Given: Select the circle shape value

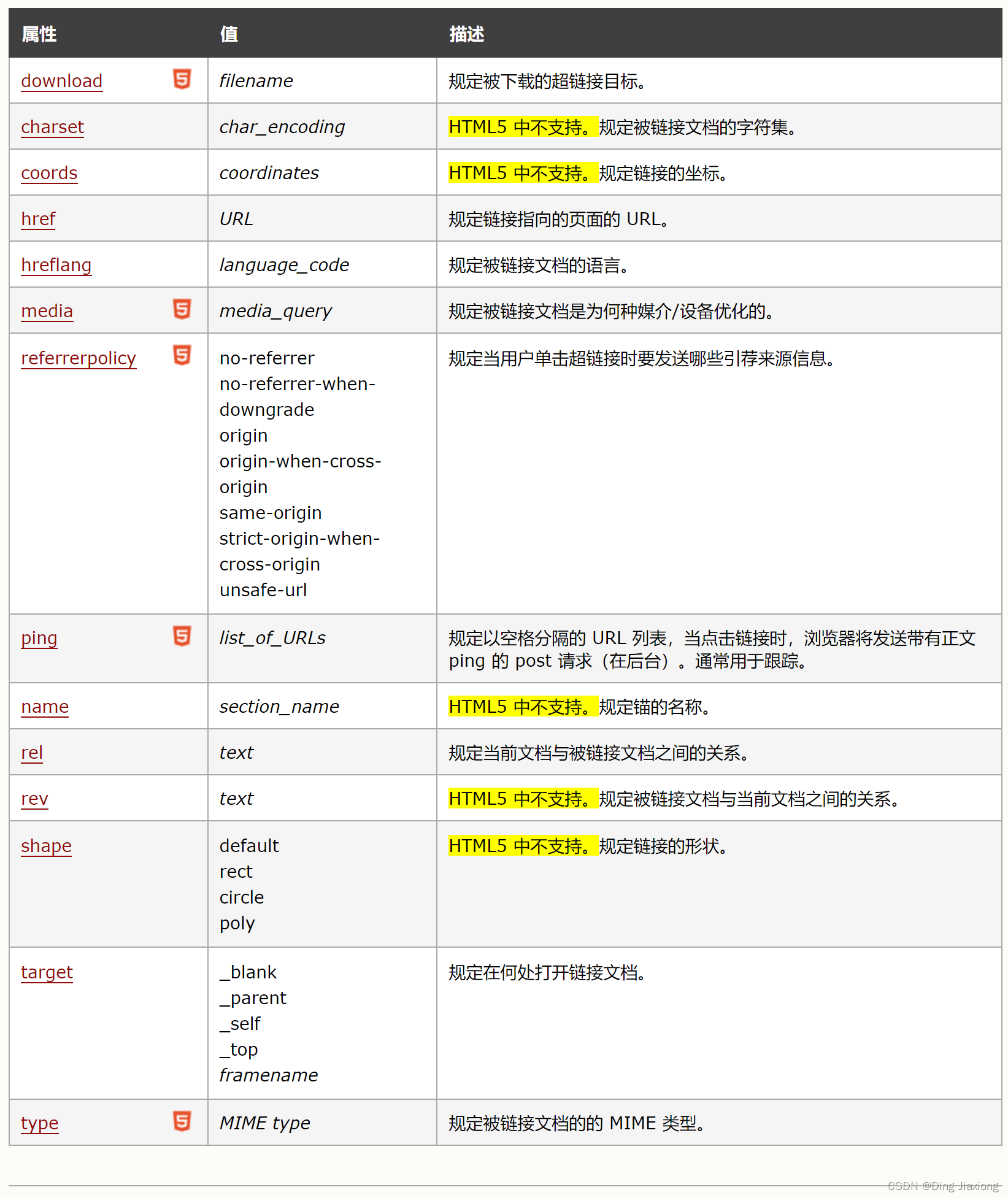Looking at the screenshot, I should [x=242, y=897].
